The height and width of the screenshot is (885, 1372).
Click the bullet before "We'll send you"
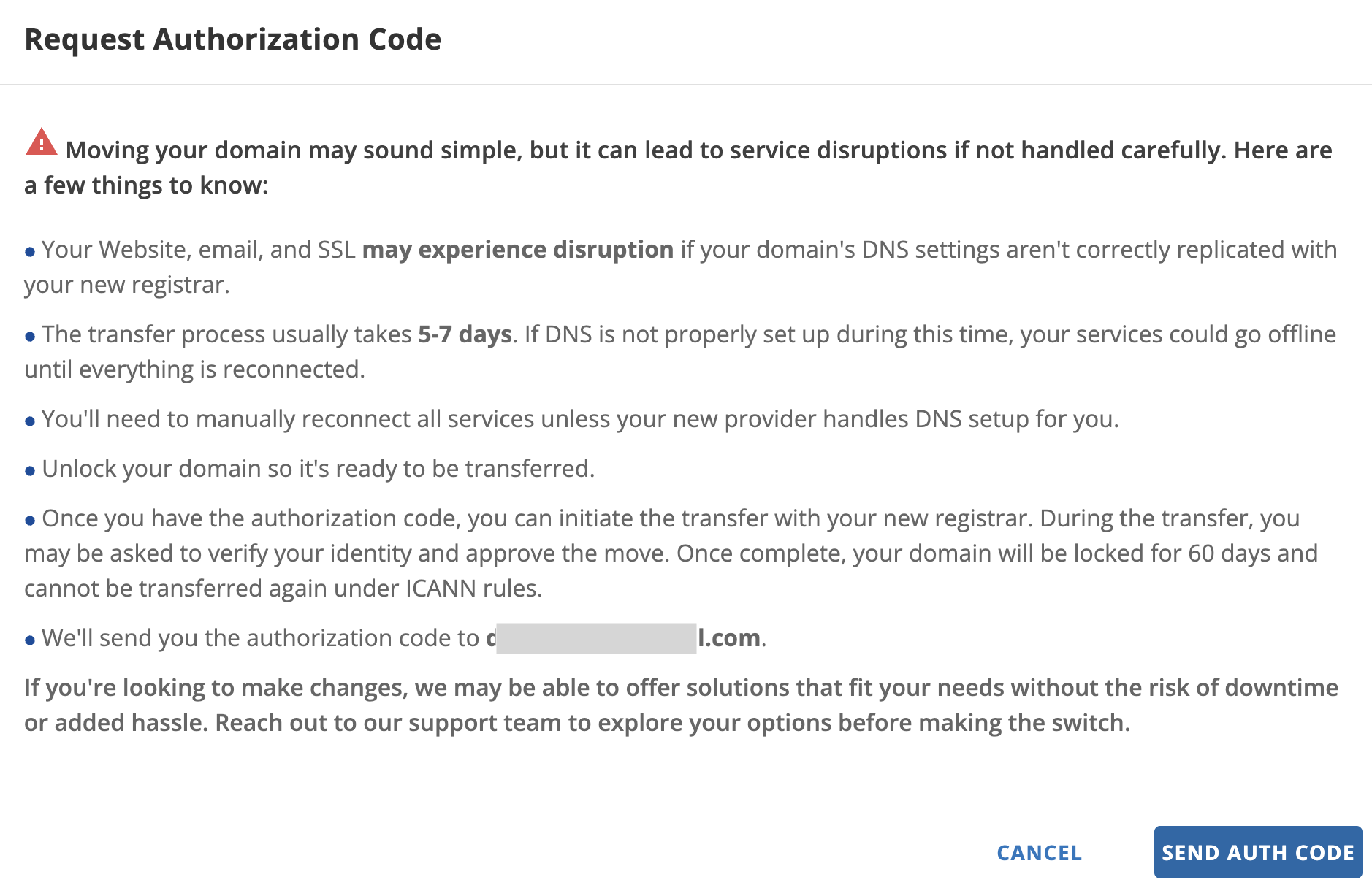point(30,640)
